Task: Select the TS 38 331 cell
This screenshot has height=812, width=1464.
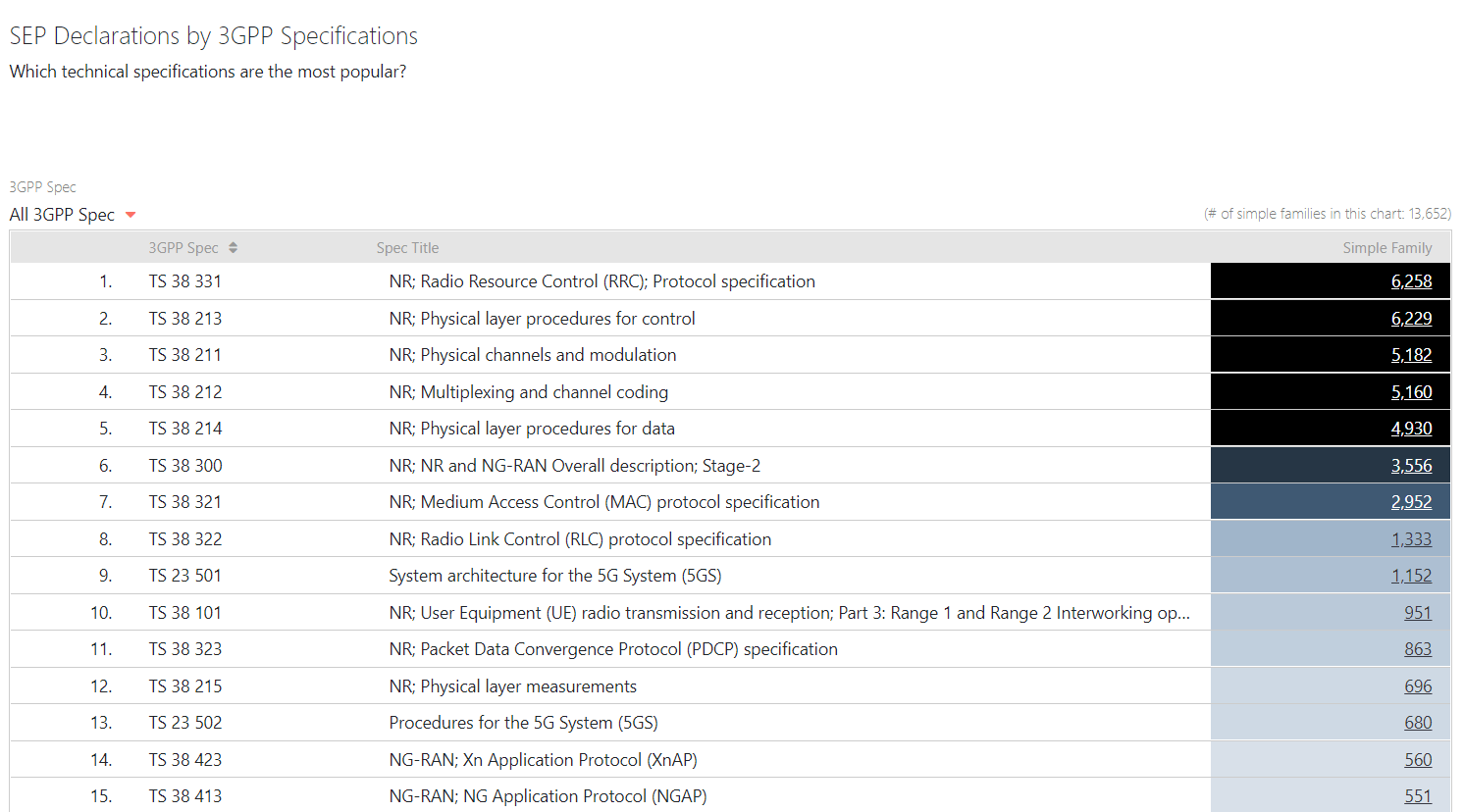Action: click(185, 281)
